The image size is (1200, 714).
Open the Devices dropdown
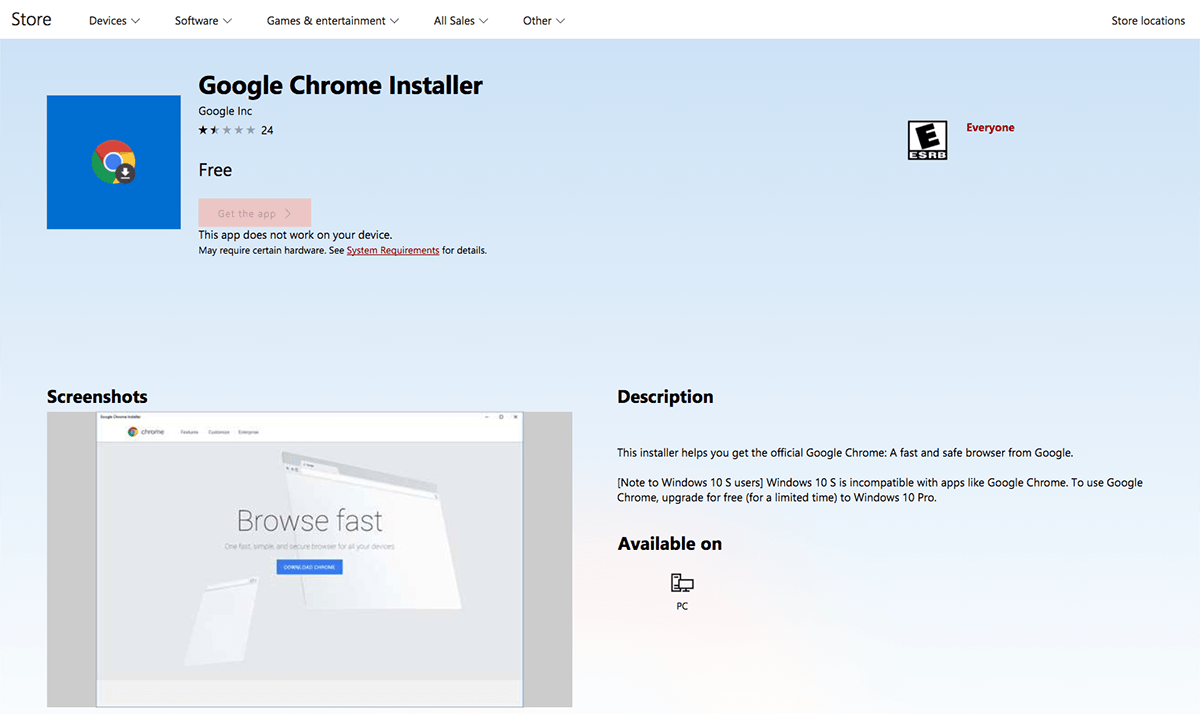(113, 19)
